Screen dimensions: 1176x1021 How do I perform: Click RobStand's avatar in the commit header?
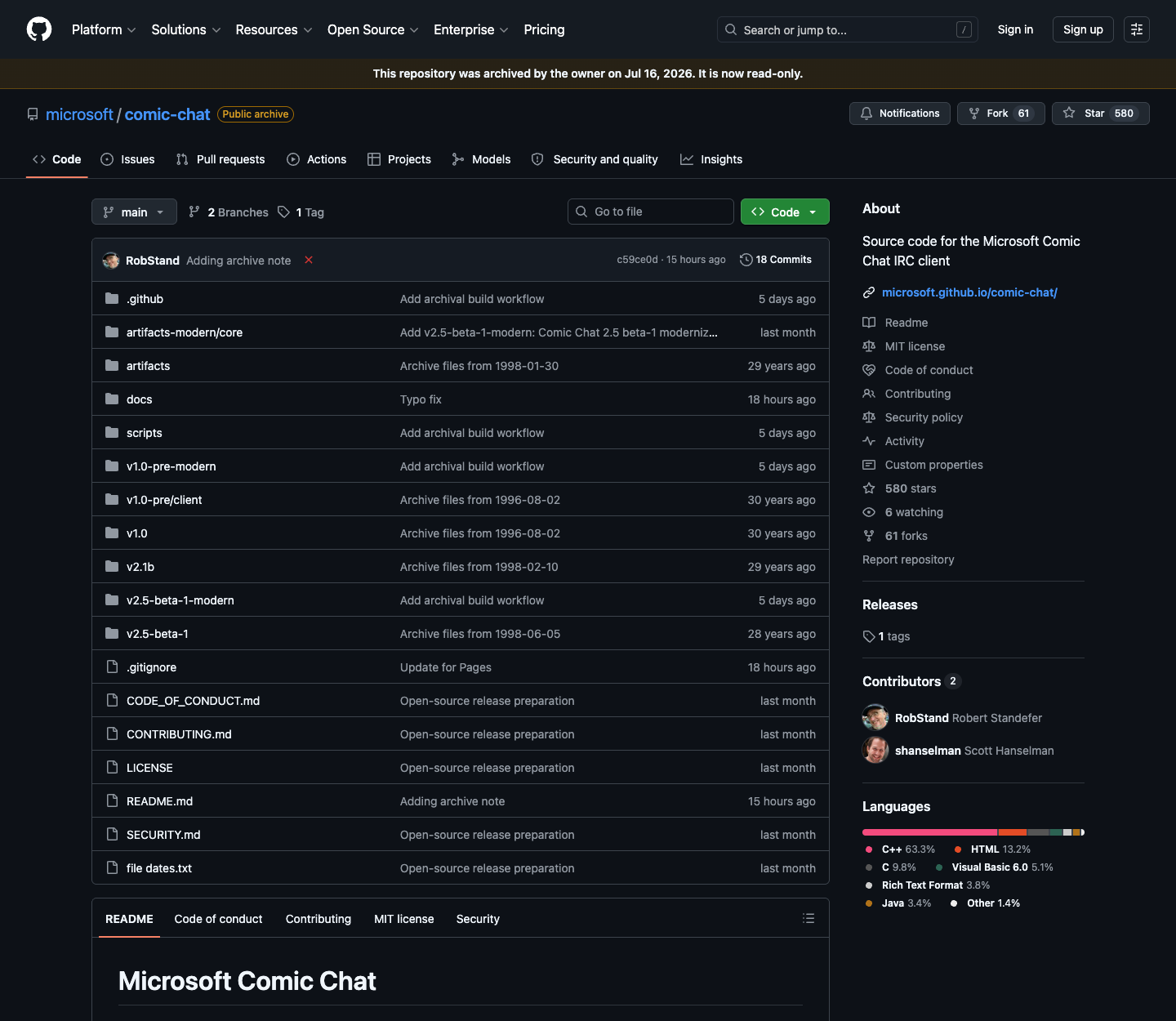click(111, 261)
